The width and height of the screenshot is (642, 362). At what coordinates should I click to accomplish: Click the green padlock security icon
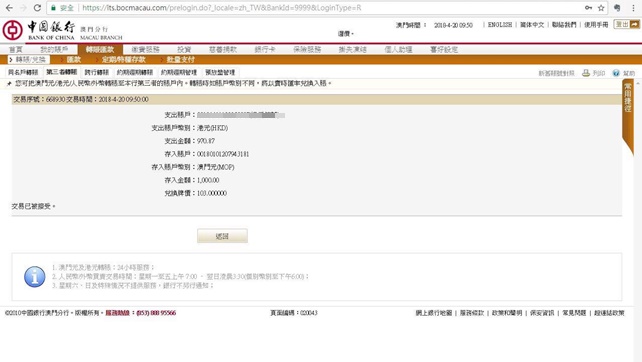(53, 8)
